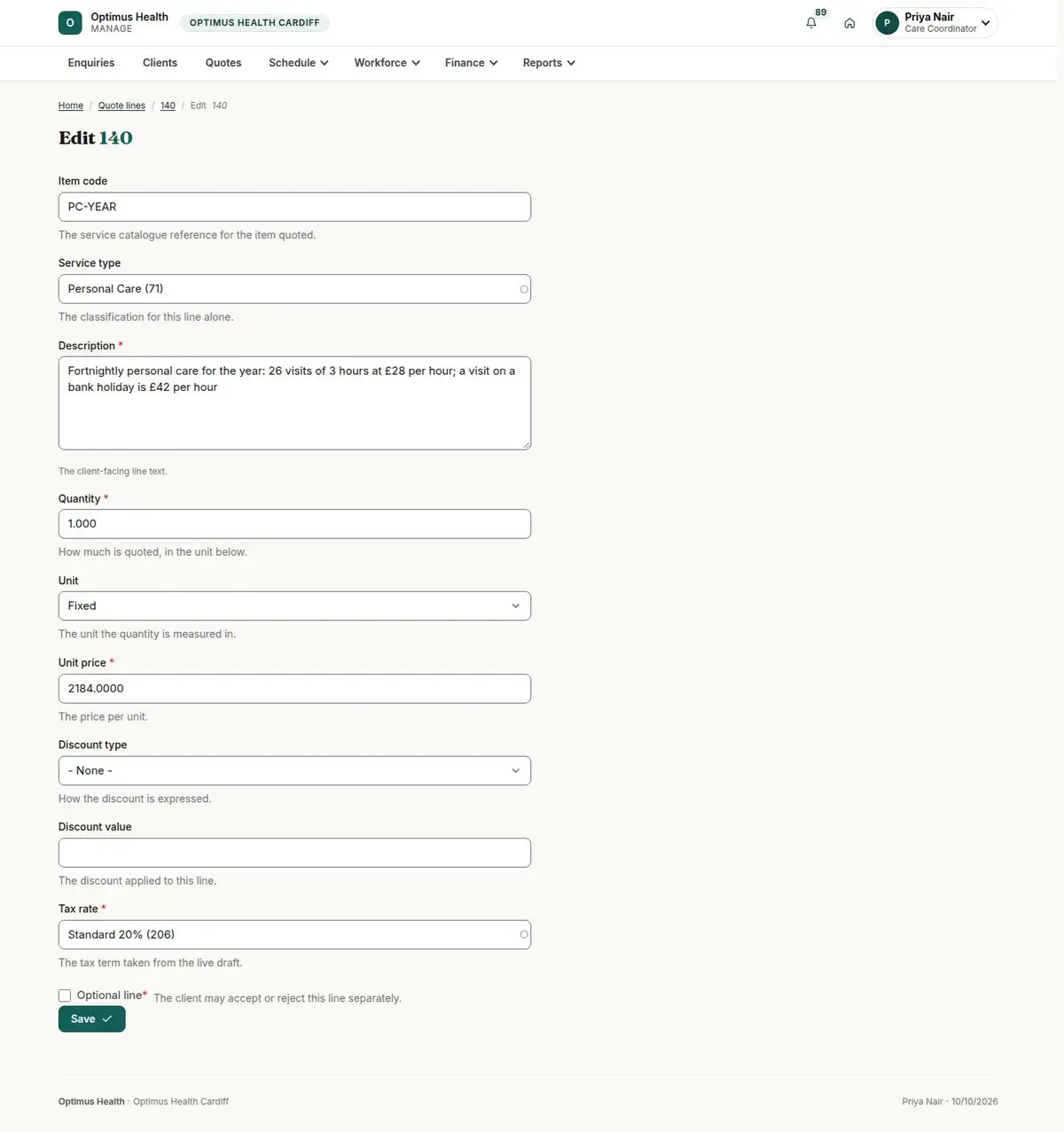Viewport: 1064px width, 1132px height.
Task: Save the quote line
Action: click(x=92, y=1019)
